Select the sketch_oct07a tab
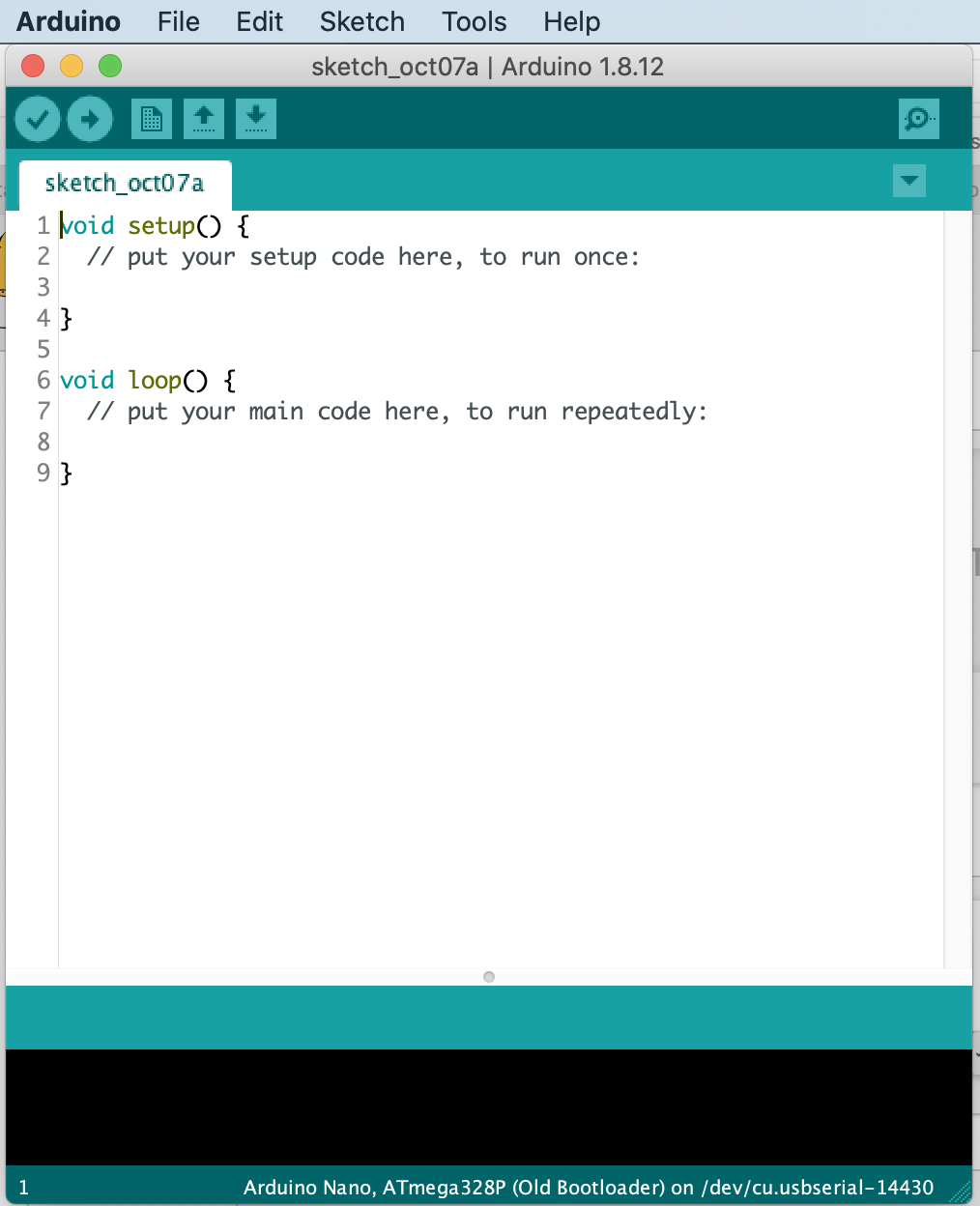This screenshot has width=980, height=1206. pyautogui.click(x=125, y=184)
